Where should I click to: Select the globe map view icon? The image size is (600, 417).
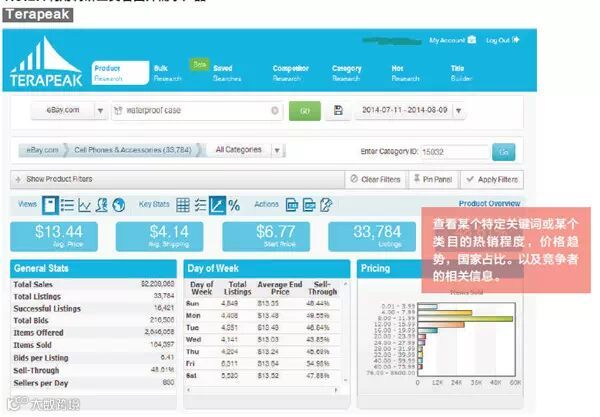(x=119, y=205)
